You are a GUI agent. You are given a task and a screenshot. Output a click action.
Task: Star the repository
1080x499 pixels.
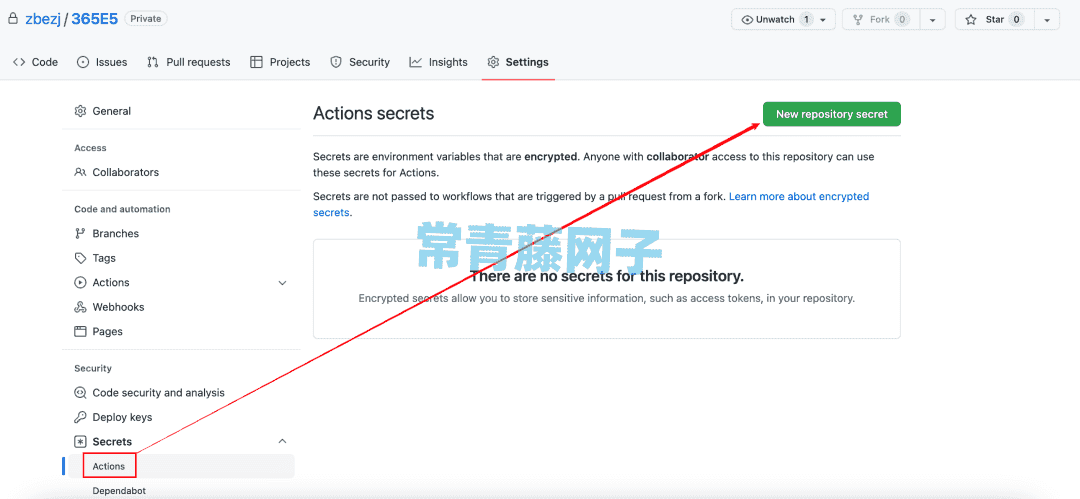pyautogui.click(x=995, y=19)
